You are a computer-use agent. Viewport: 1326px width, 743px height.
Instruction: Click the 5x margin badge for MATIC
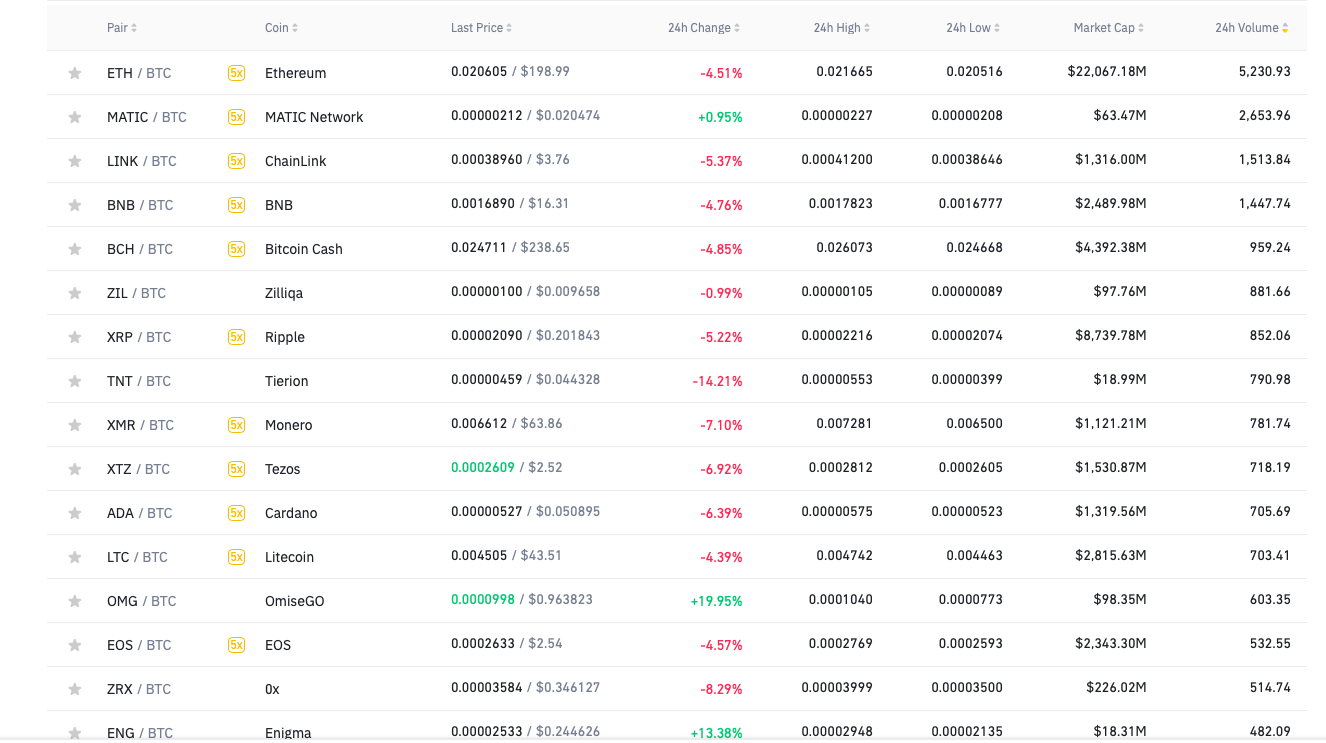(x=236, y=117)
